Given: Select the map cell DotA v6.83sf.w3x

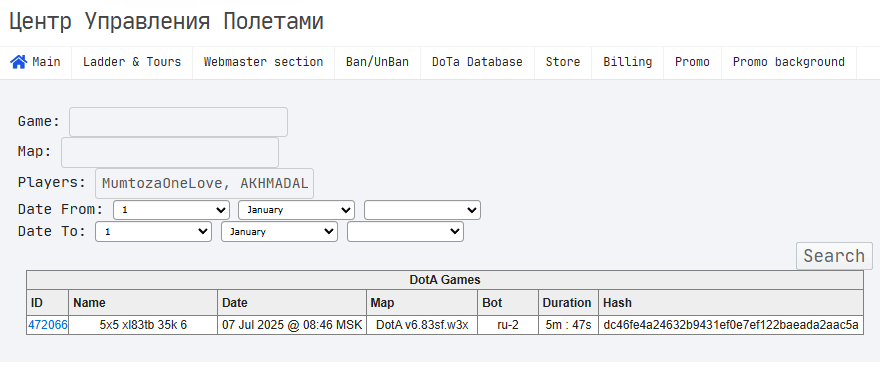Looking at the screenshot, I should point(422,325).
